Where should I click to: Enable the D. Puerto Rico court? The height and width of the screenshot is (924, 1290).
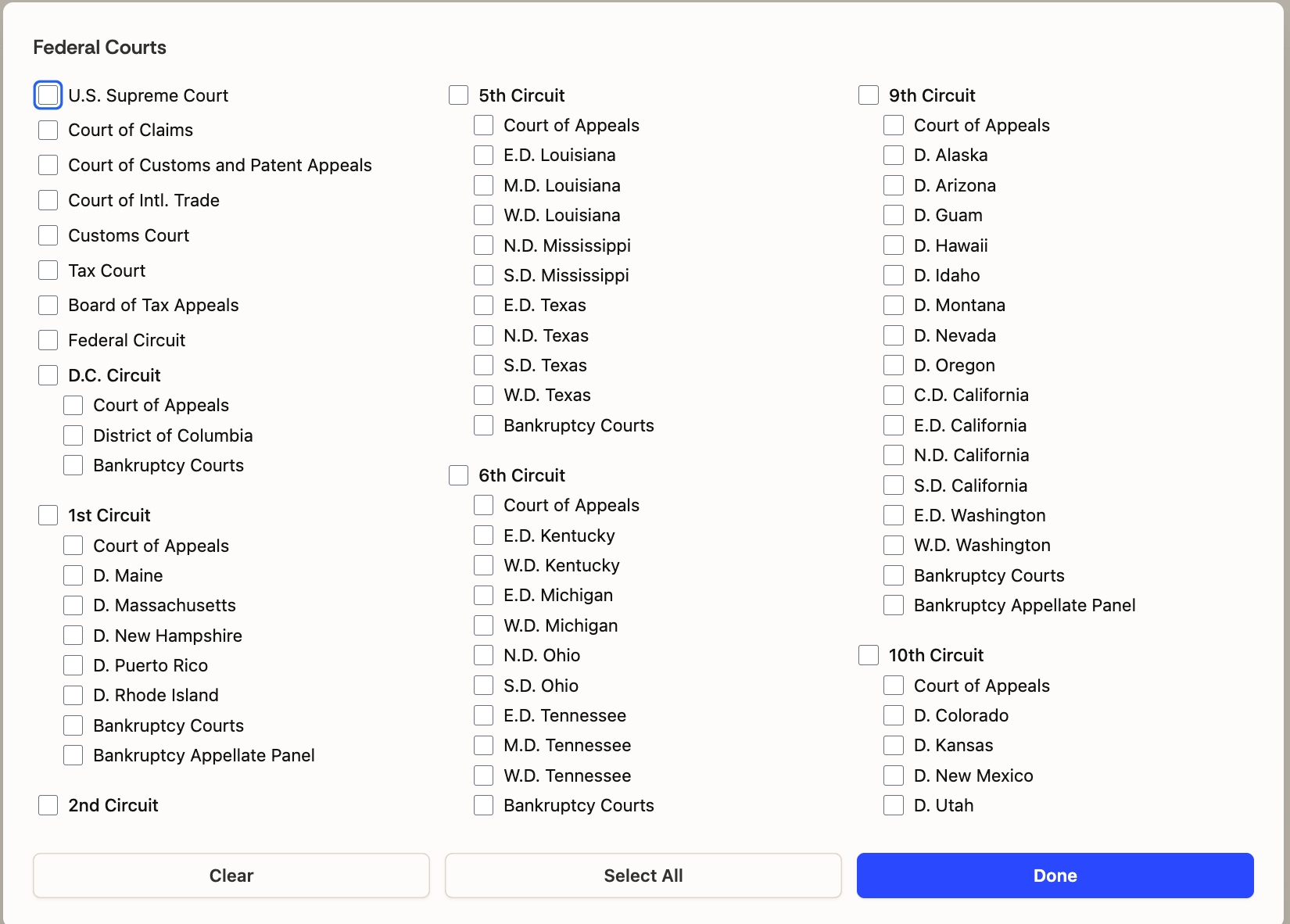[x=73, y=665]
